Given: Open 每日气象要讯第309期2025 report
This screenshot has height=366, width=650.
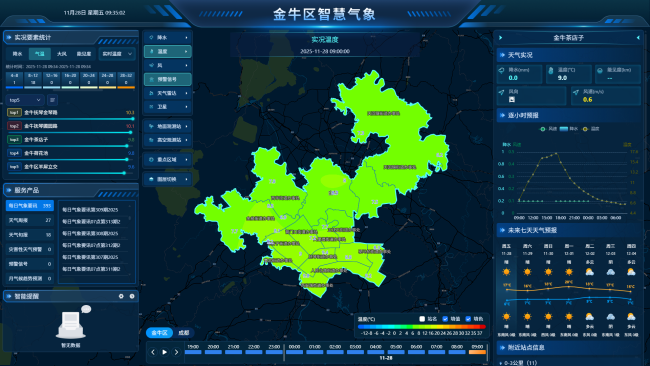Looking at the screenshot, I should (x=90, y=210).
